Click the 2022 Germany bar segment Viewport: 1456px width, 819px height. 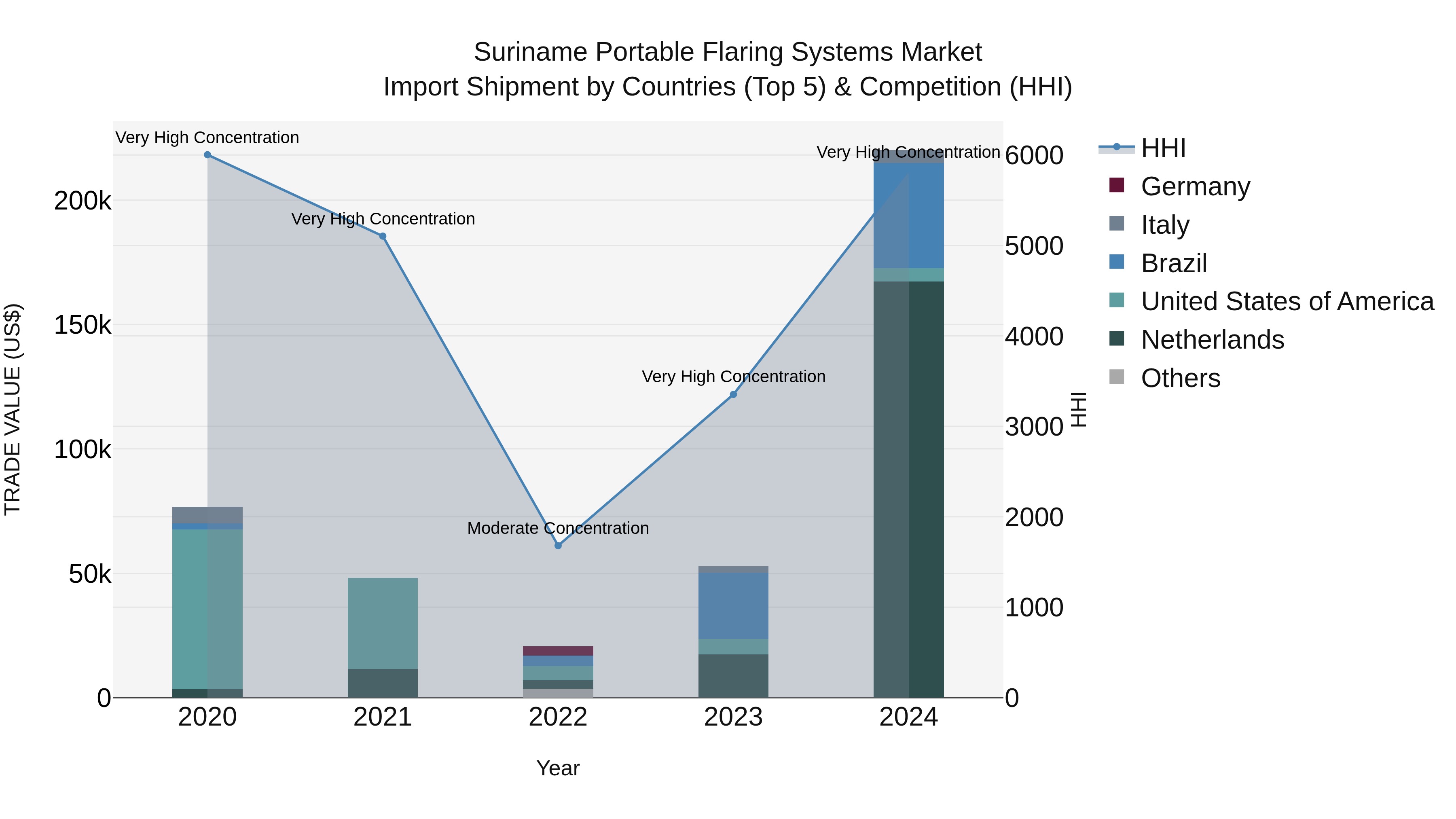558,651
